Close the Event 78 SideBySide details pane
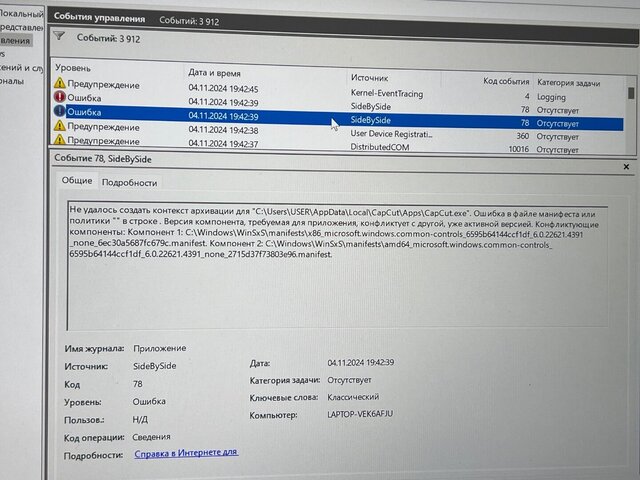Viewport: 640px width, 480px height. (x=626, y=167)
